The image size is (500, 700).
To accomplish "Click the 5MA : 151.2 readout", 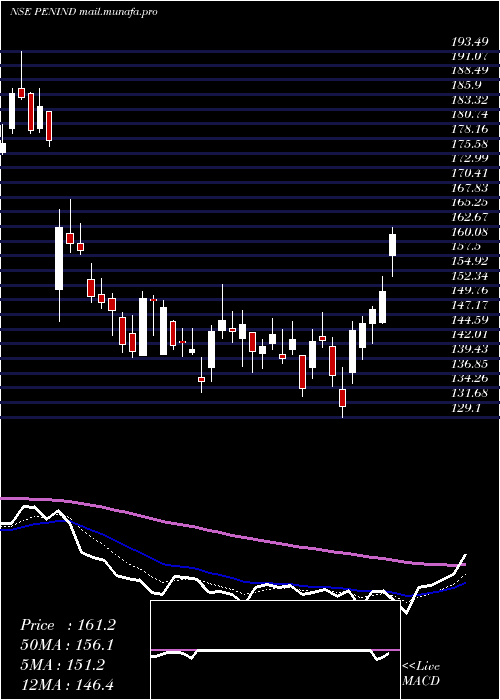I will pos(62,665).
